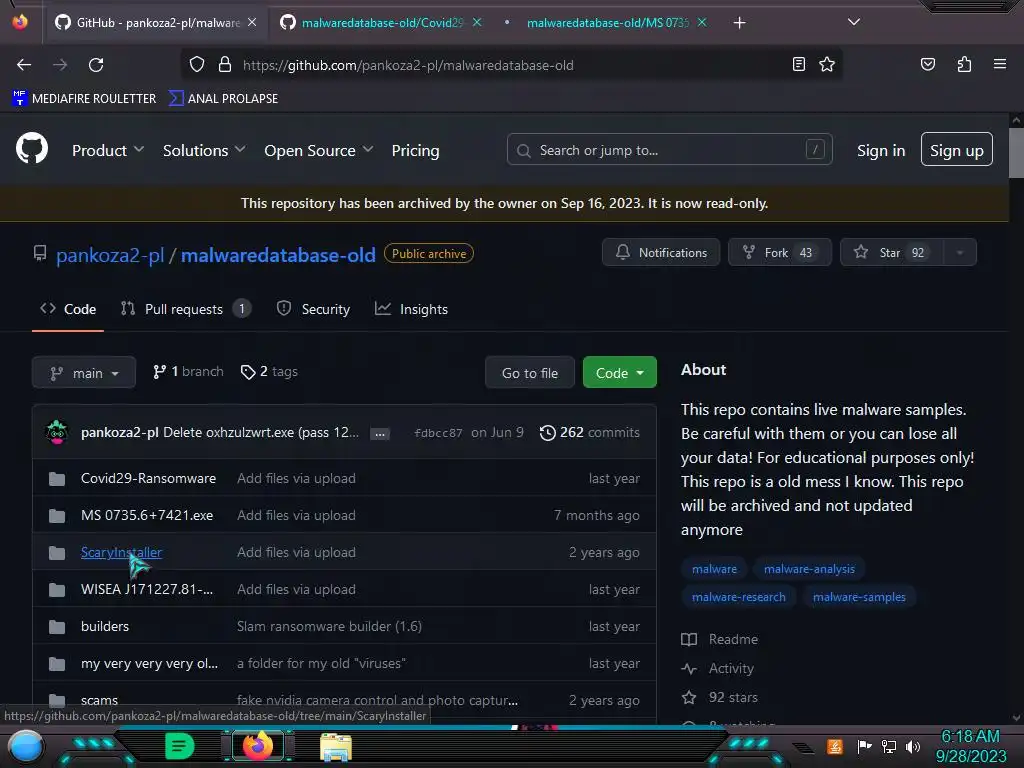This screenshot has width=1024, height=768.
Task: Open the second bookmark toolbar item
Action: 223,99
